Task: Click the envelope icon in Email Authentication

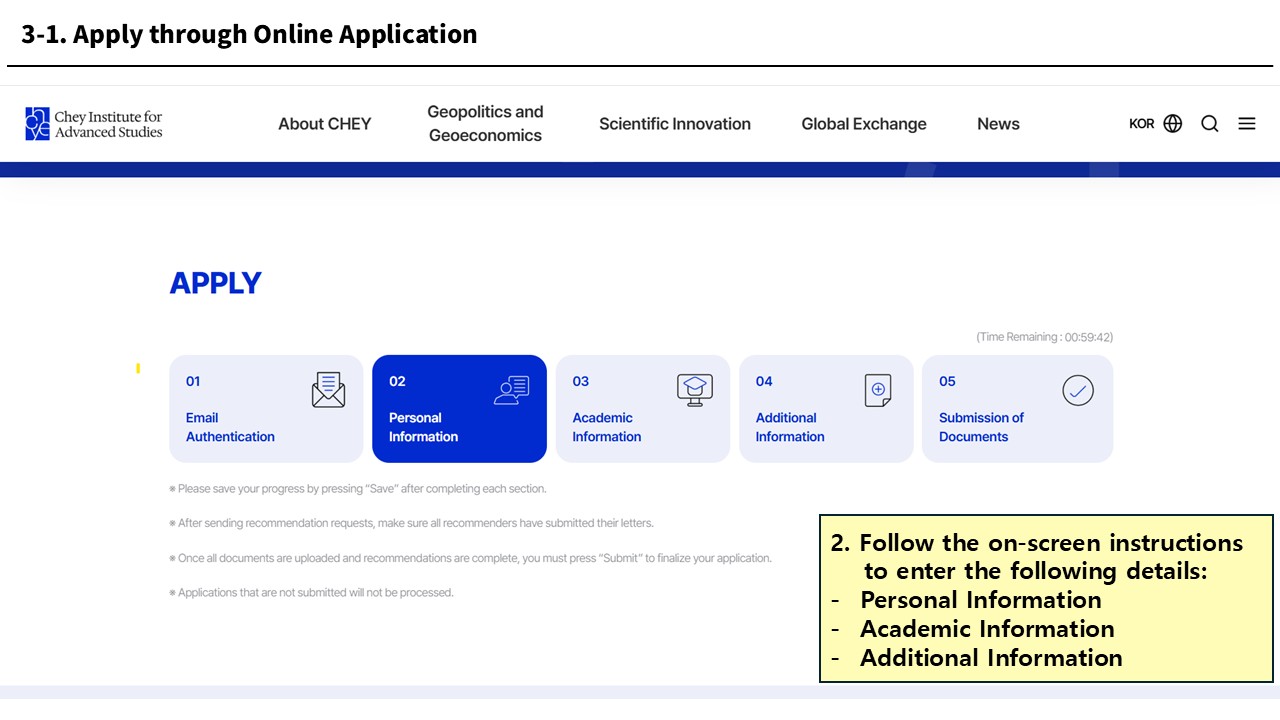Action: click(x=328, y=390)
